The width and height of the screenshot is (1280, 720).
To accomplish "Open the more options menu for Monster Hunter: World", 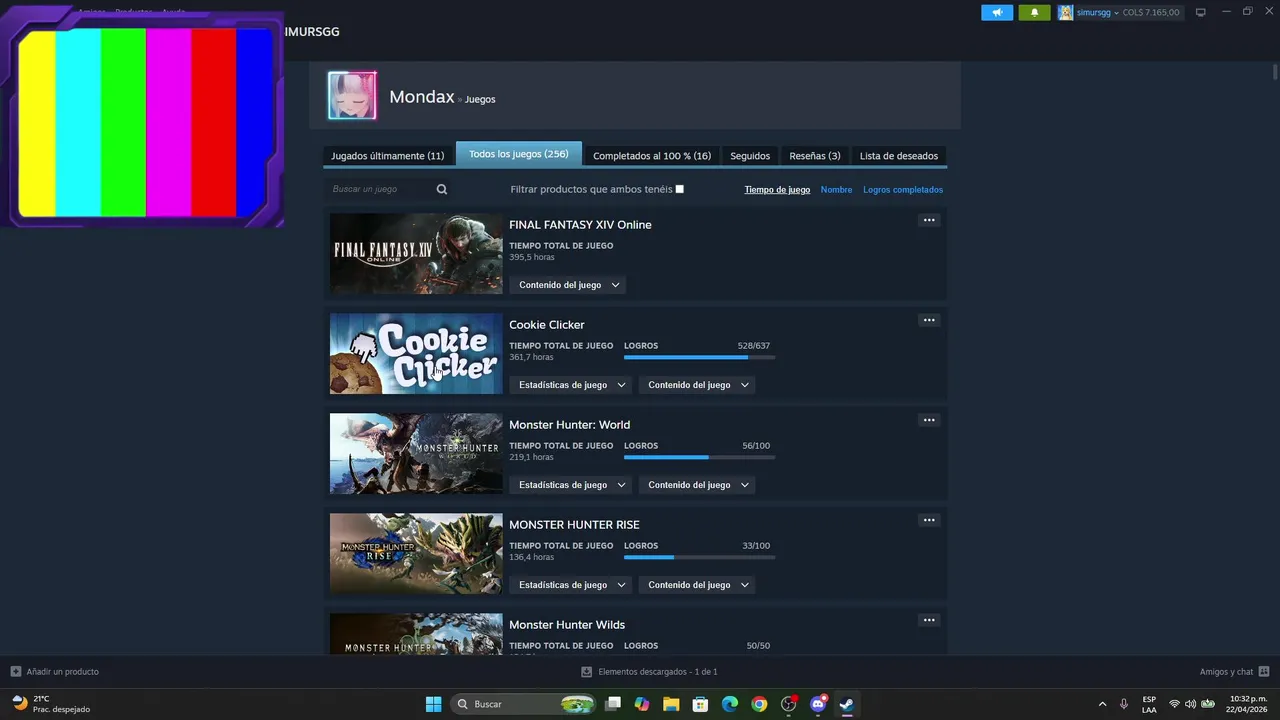I will click(929, 420).
